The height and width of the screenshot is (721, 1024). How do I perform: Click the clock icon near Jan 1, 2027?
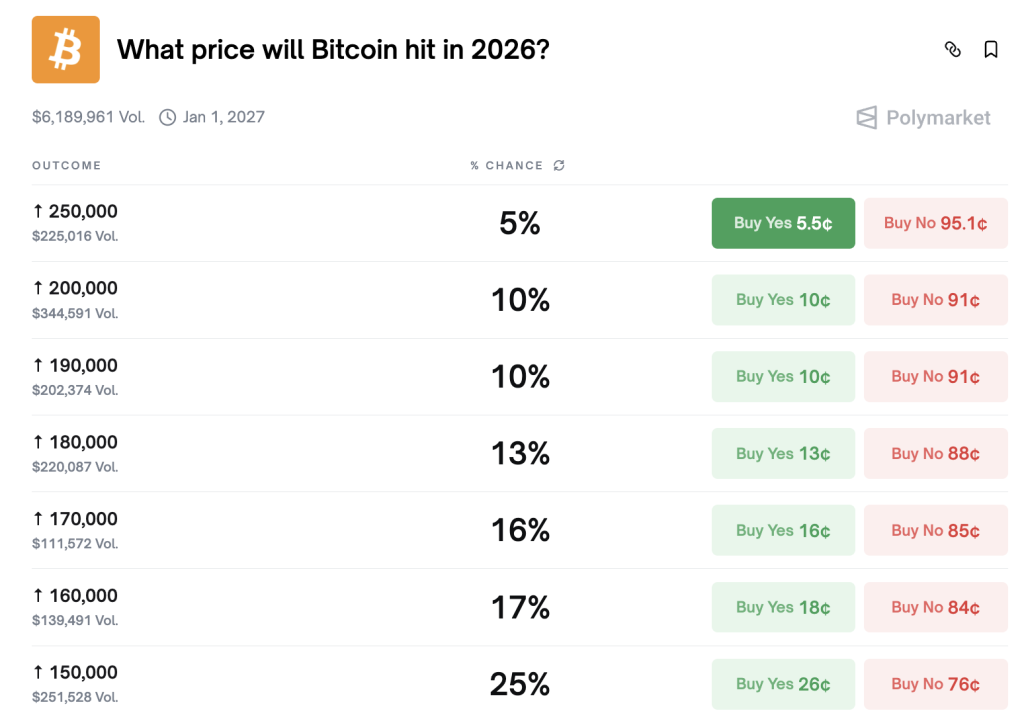pyautogui.click(x=167, y=117)
